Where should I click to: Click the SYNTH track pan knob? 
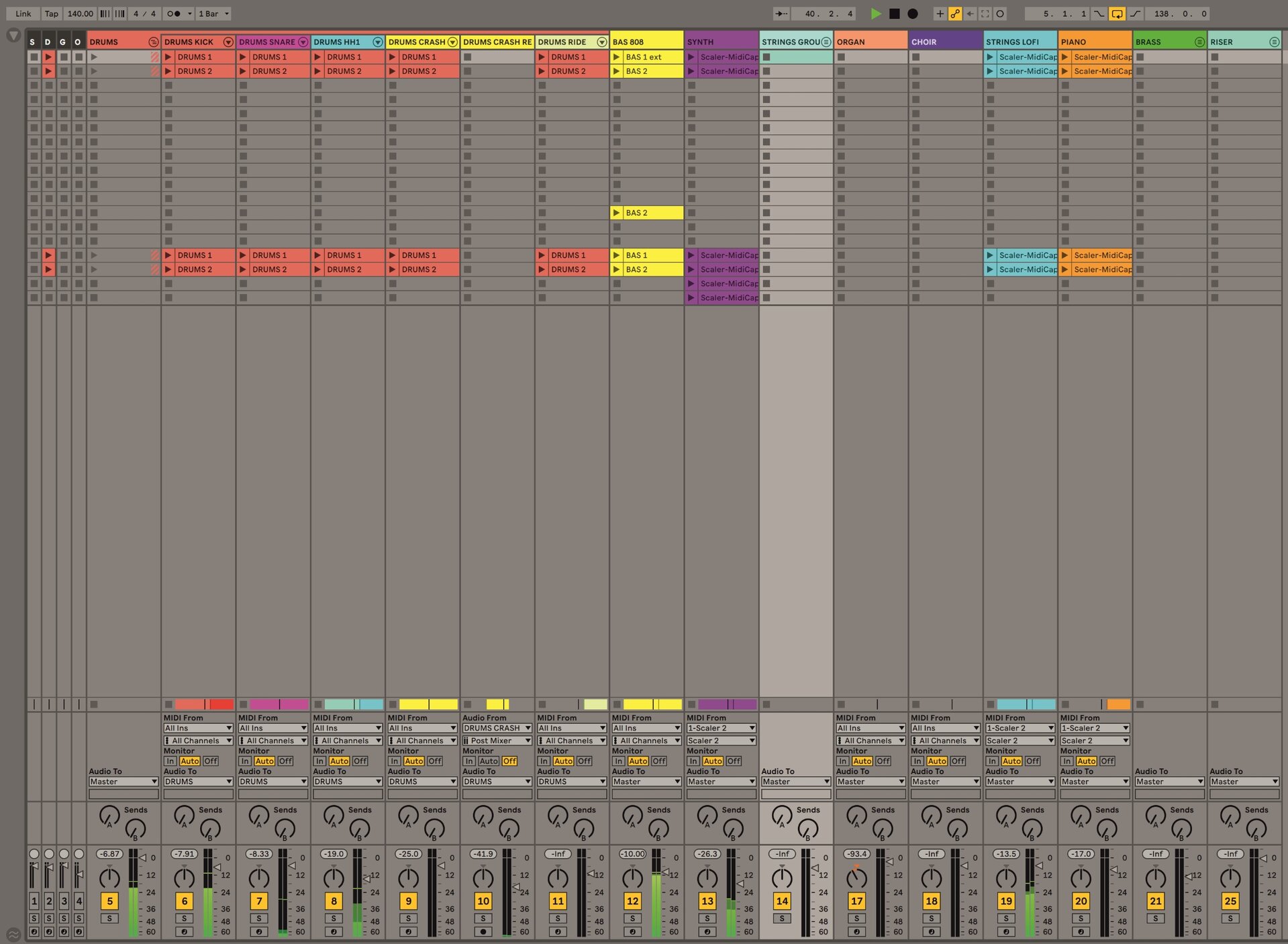(707, 878)
